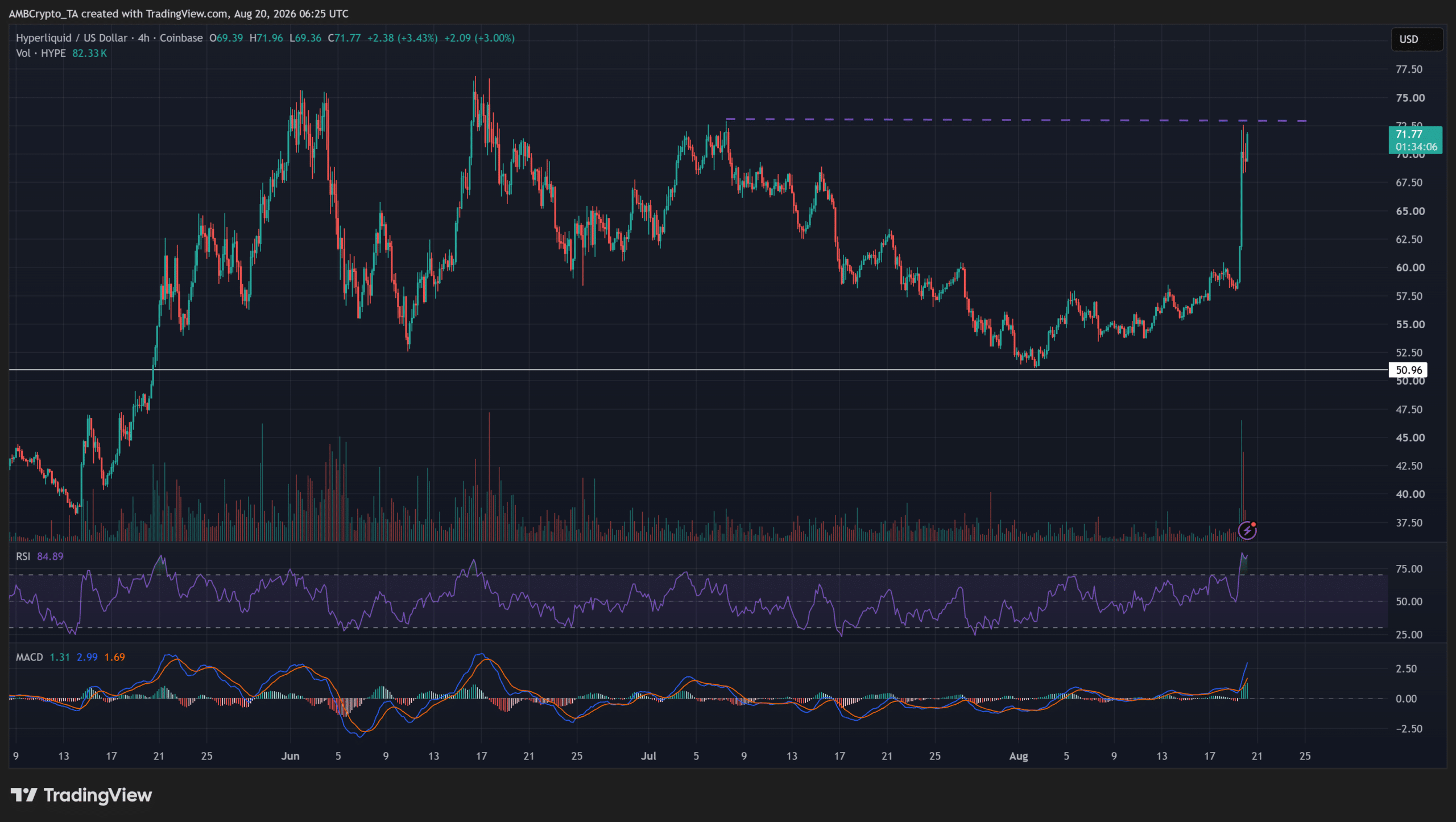Image resolution: width=1456 pixels, height=822 pixels.
Task: Click the volume value 82.33 K
Action: pos(89,53)
